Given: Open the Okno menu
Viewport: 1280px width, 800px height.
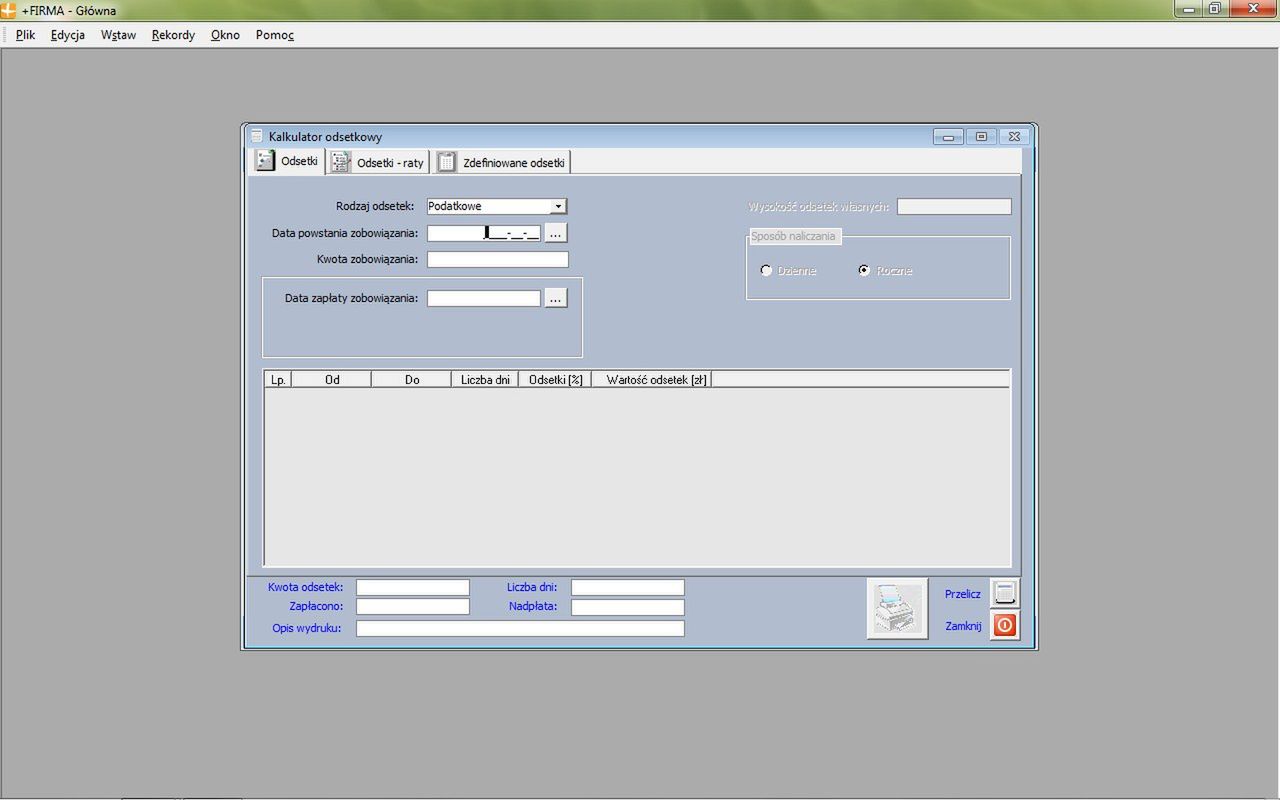Looking at the screenshot, I should [225, 35].
